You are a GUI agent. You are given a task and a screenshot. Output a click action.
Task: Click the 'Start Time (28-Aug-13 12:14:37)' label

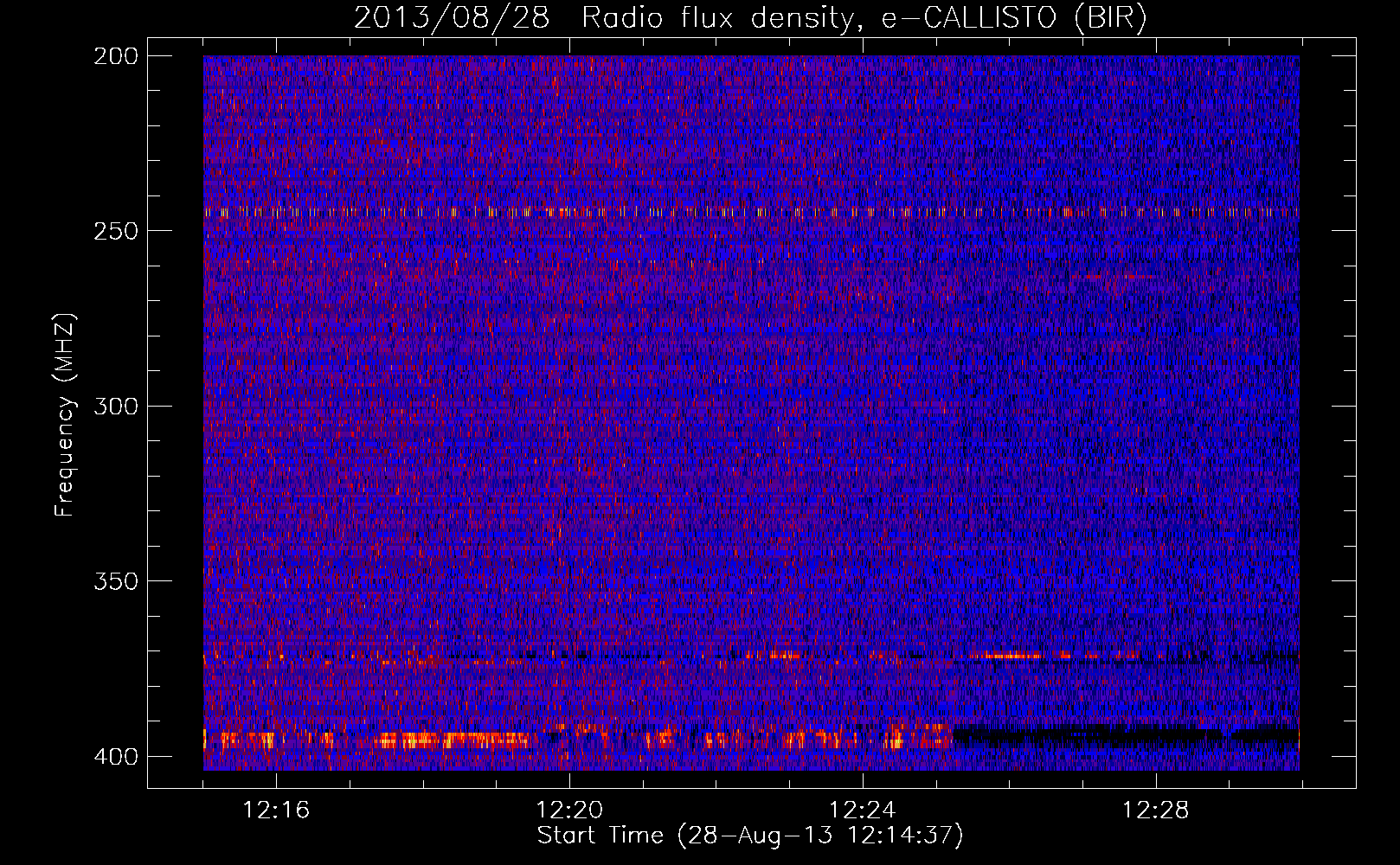[x=750, y=836]
